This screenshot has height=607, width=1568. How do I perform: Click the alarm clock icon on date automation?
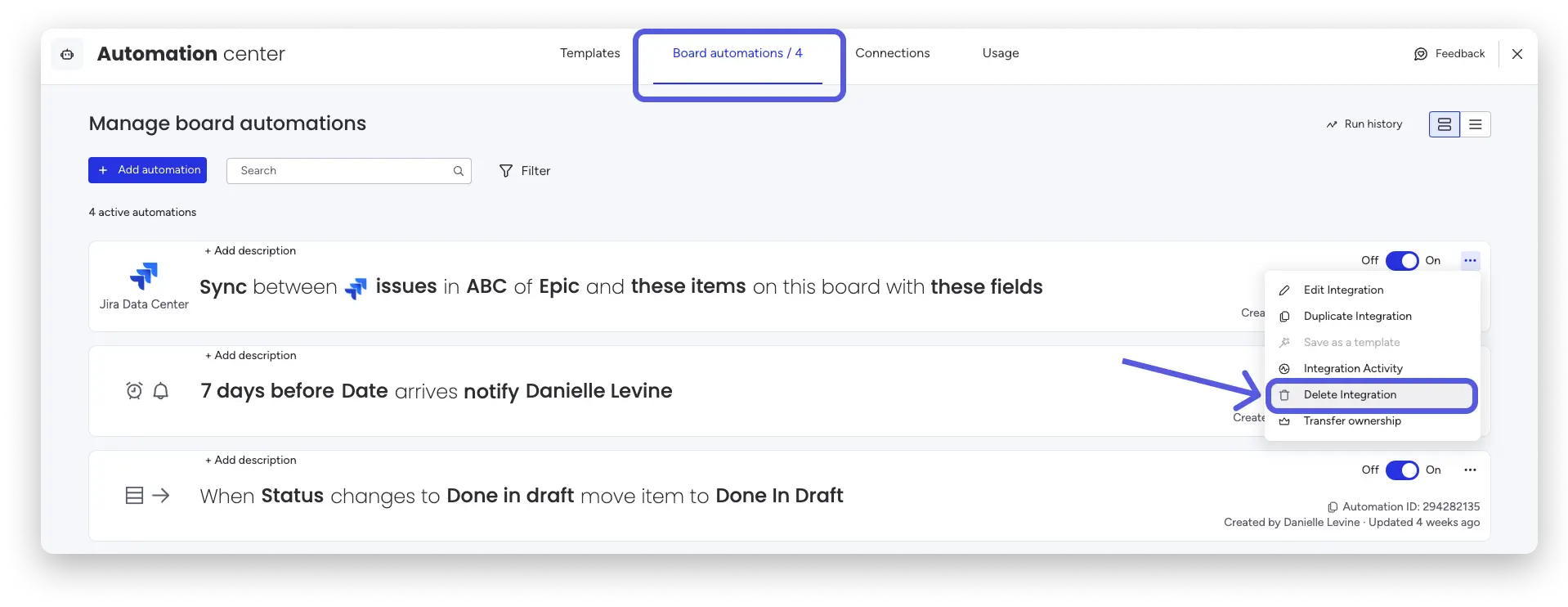pos(134,391)
